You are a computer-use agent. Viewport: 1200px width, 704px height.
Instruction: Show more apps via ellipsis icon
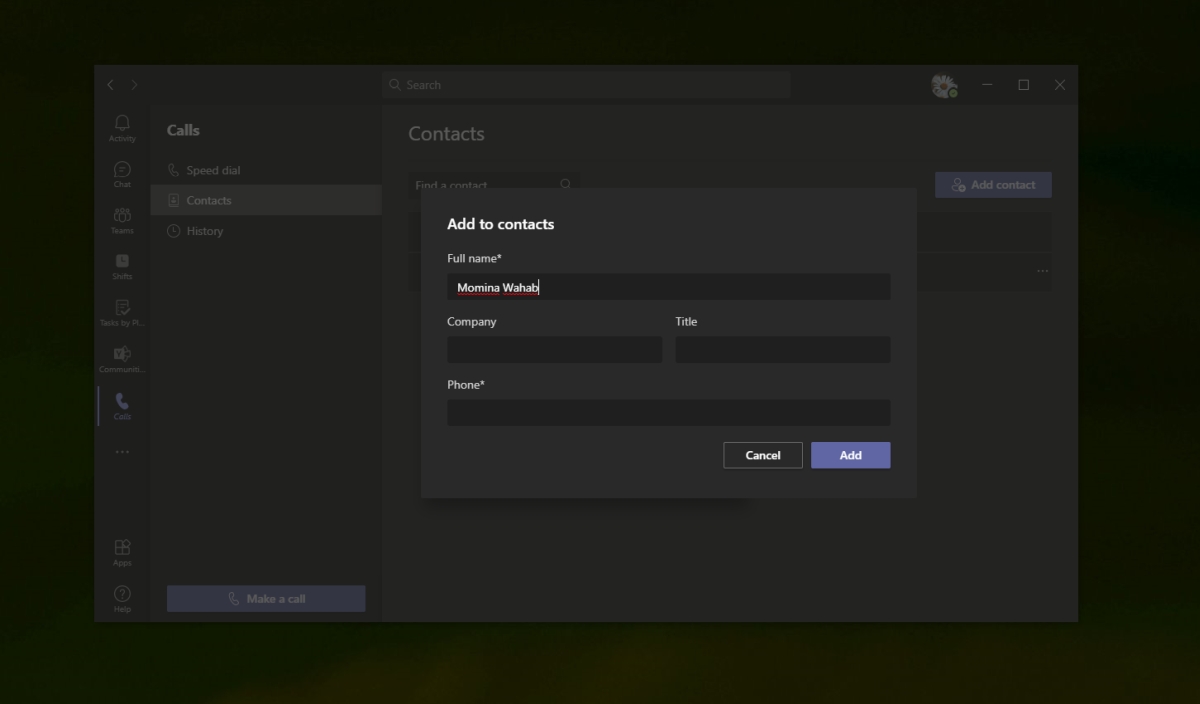[122, 452]
